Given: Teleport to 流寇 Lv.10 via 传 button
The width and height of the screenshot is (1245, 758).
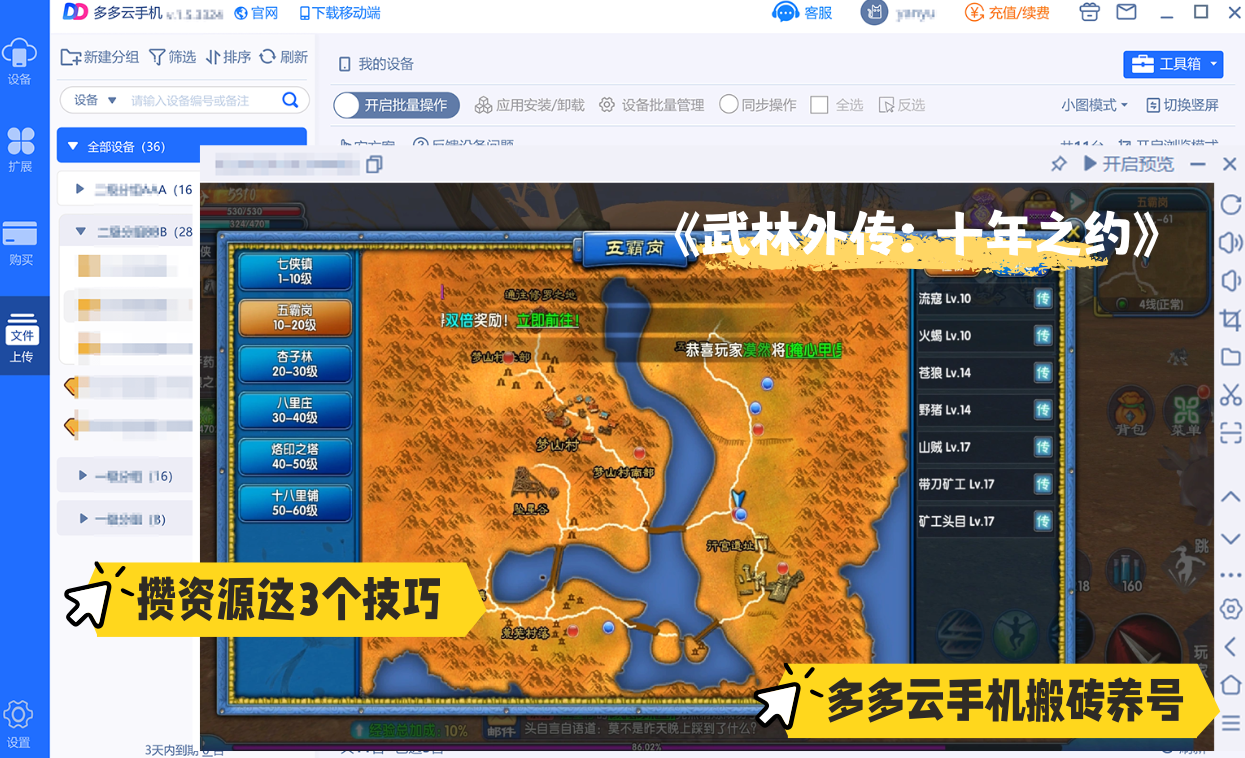Looking at the screenshot, I should (x=1043, y=298).
